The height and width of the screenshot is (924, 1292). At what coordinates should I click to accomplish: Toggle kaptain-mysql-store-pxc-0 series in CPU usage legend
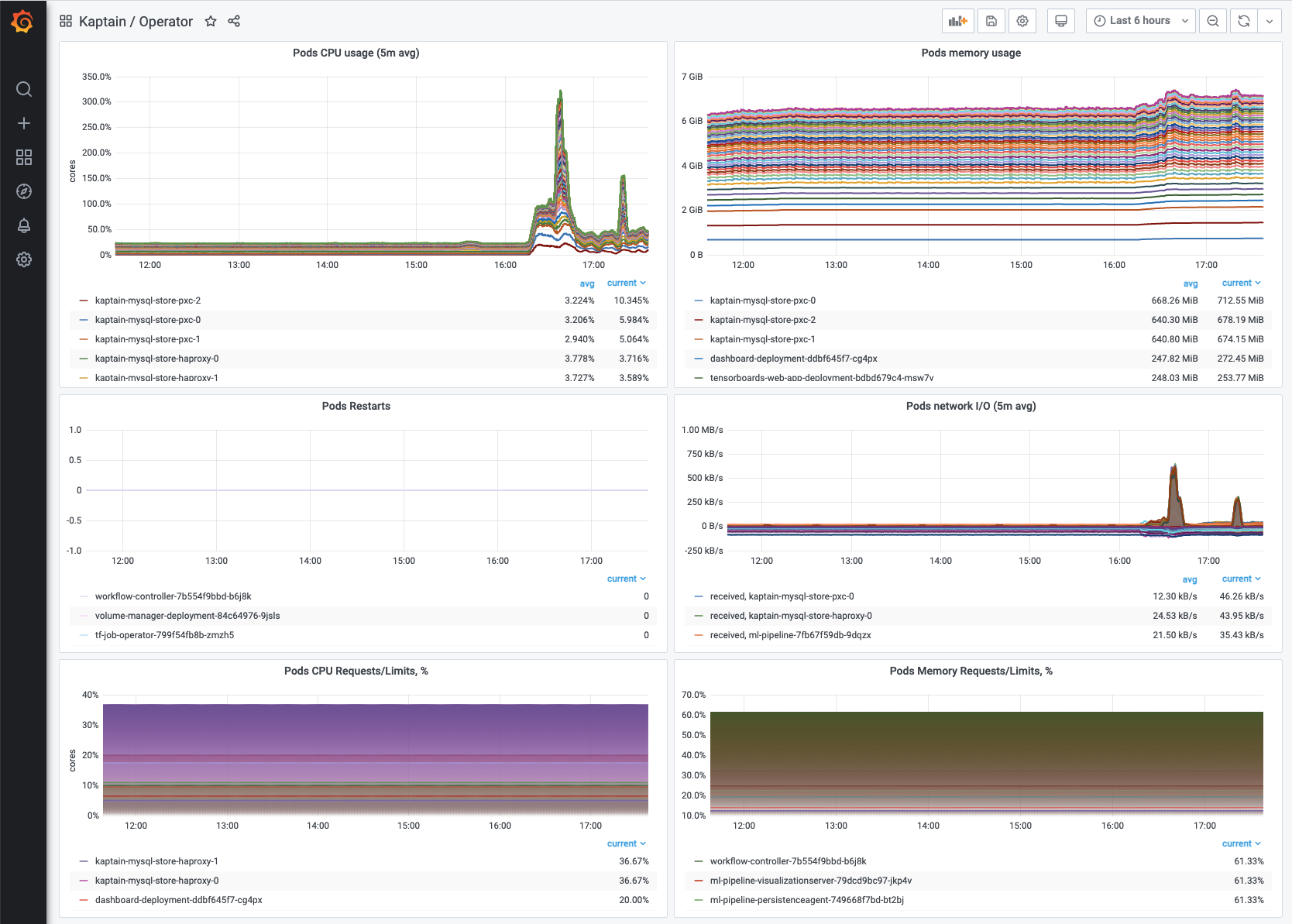tap(148, 320)
